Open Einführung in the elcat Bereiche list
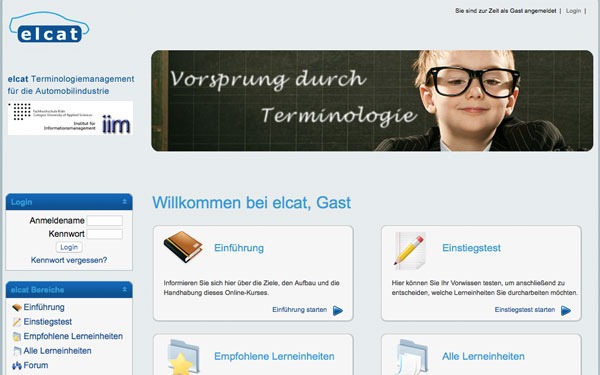The width and height of the screenshot is (600, 375). [44, 307]
